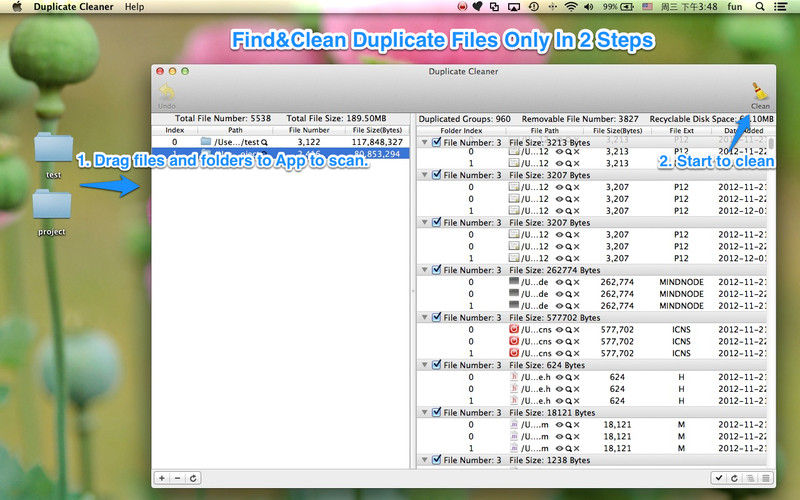The image size is (800, 500).
Task: Uncheck the 577702 Bytes group checkbox
Action: (x=436, y=317)
